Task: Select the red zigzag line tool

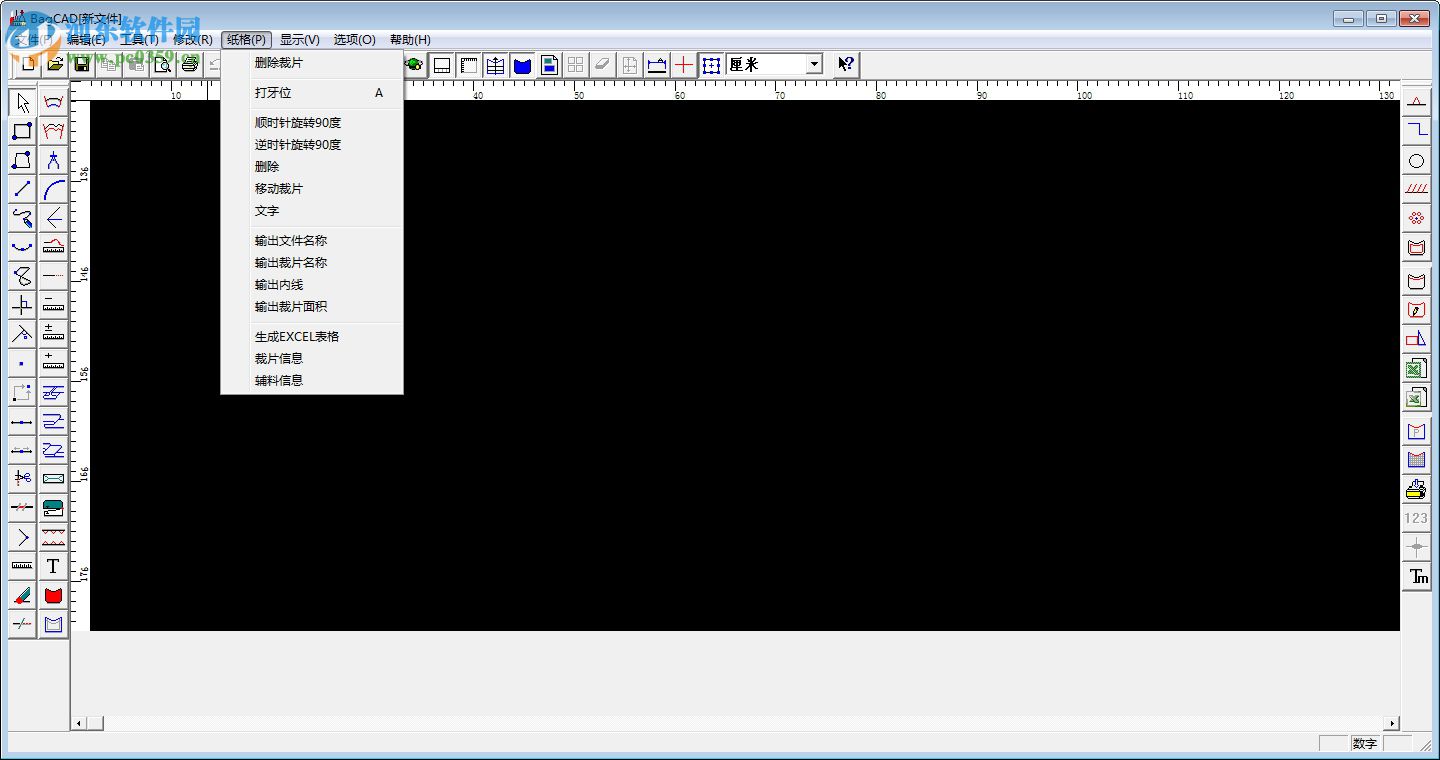Action: pos(53,537)
